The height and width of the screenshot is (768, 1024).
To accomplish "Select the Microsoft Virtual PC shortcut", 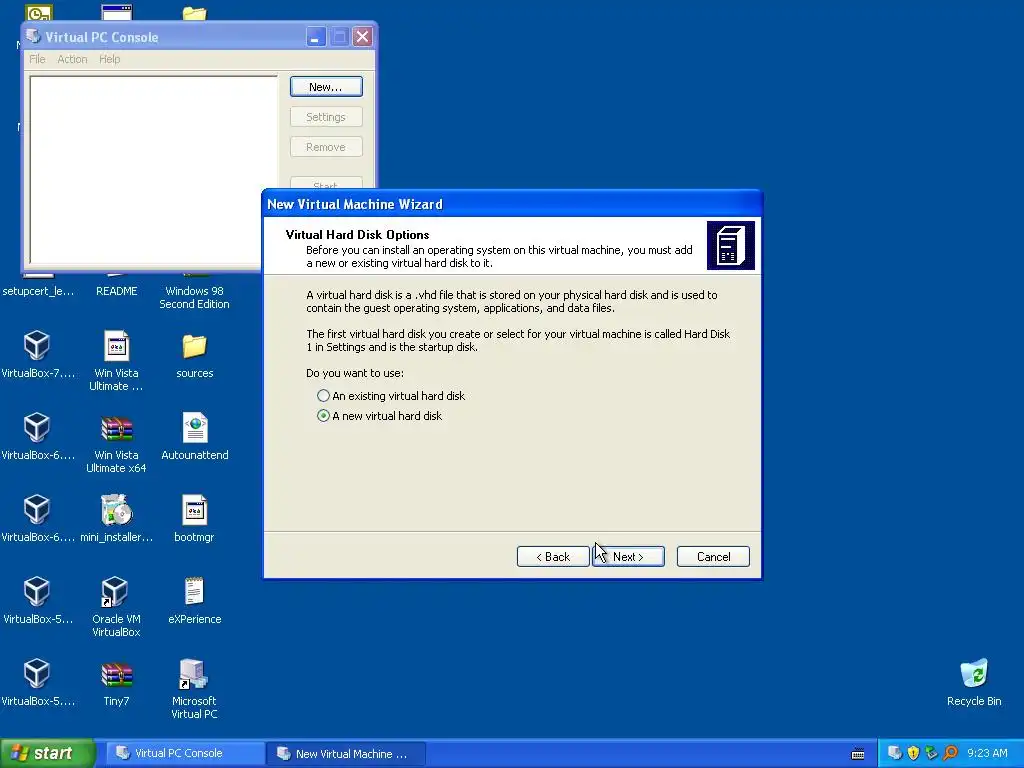I will (195, 689).
